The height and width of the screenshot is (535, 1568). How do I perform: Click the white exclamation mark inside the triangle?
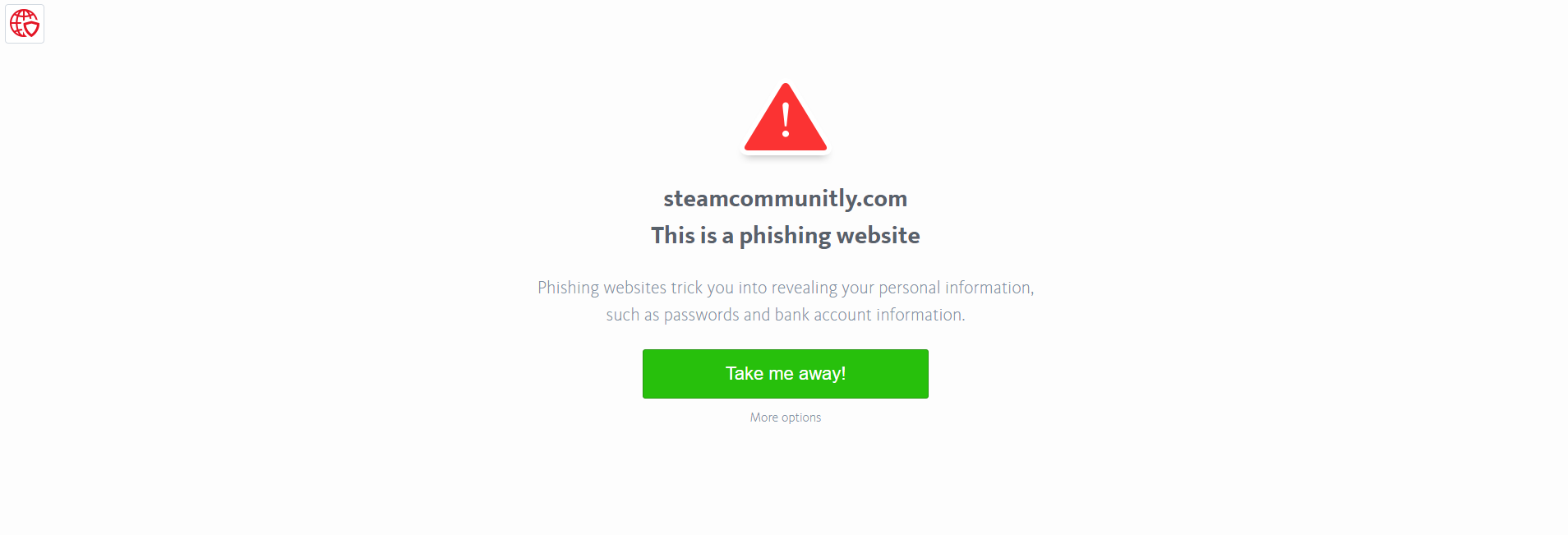tap(786, 120)
